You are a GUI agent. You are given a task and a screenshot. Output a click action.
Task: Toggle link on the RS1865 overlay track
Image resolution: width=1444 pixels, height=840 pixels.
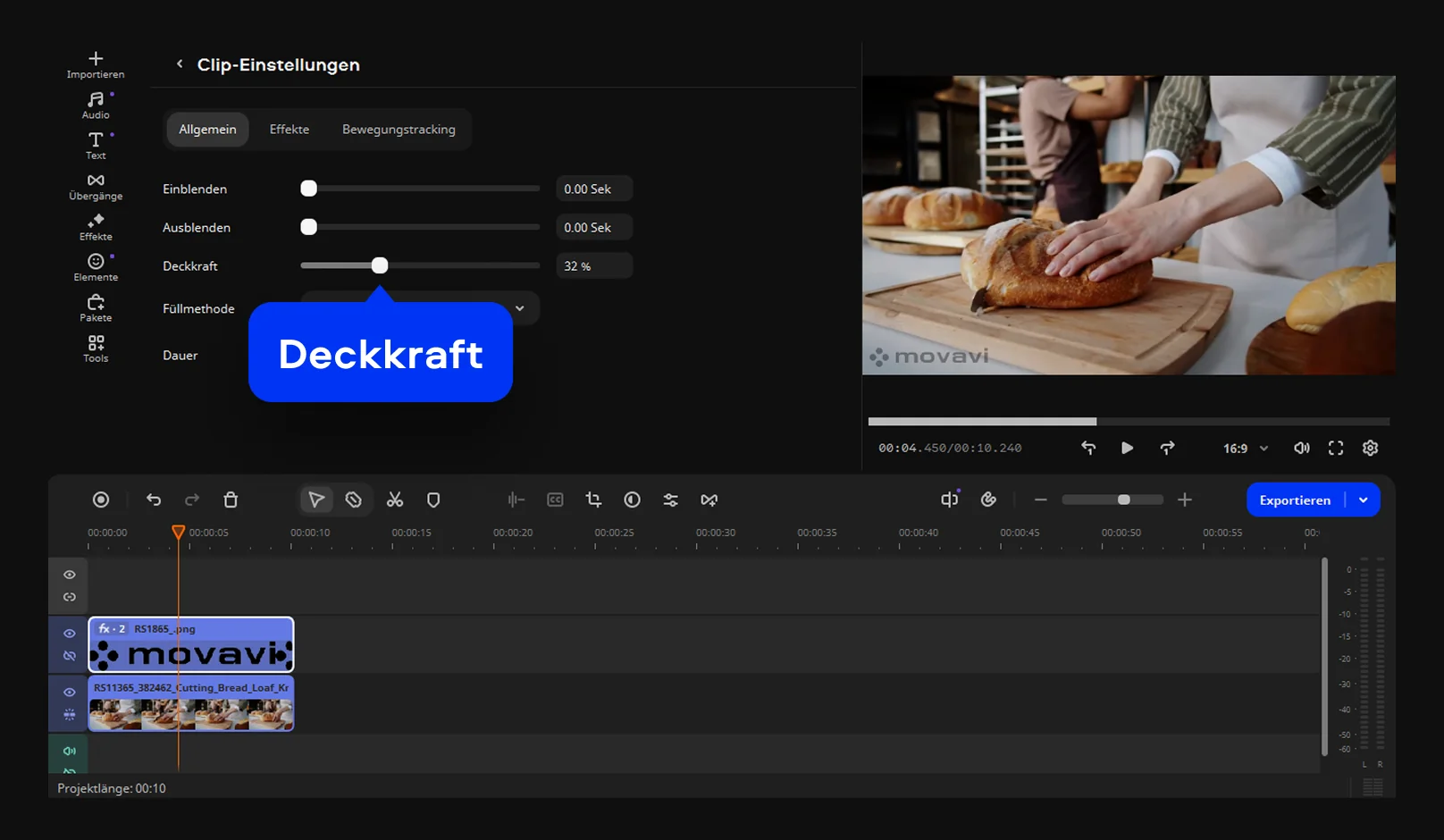[70, 656]
